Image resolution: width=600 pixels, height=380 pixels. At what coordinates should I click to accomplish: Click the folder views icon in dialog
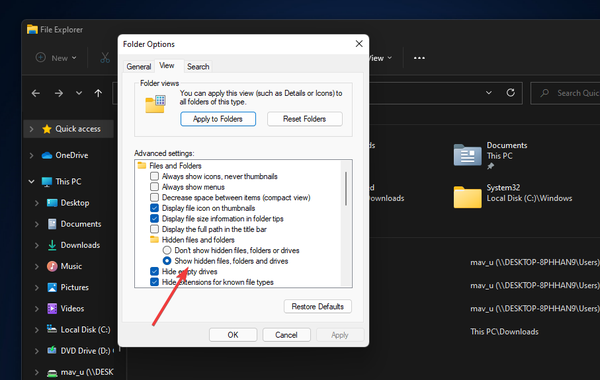click(155, 104)
